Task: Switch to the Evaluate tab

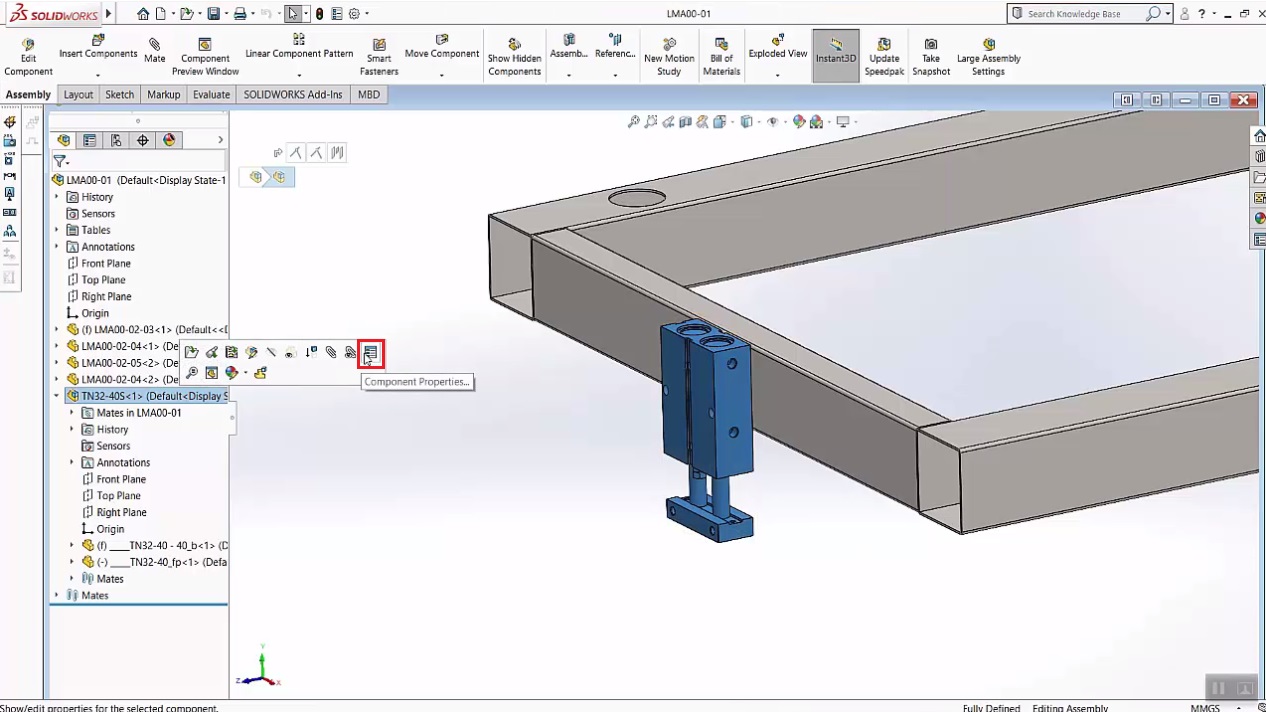Action: (211, 94)
